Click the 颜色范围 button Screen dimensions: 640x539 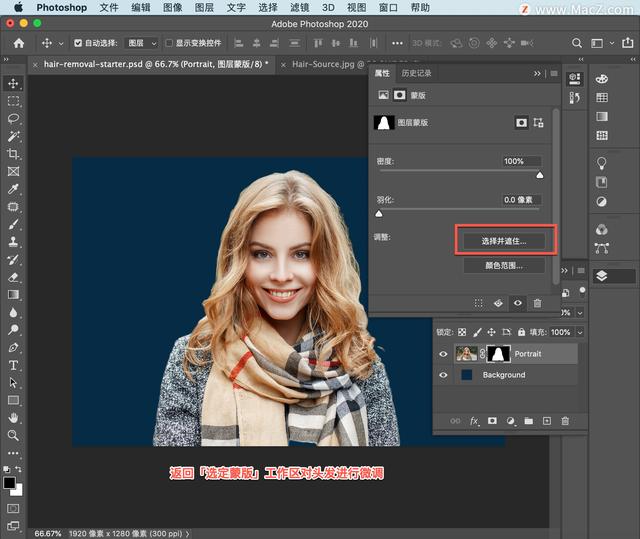504,266
